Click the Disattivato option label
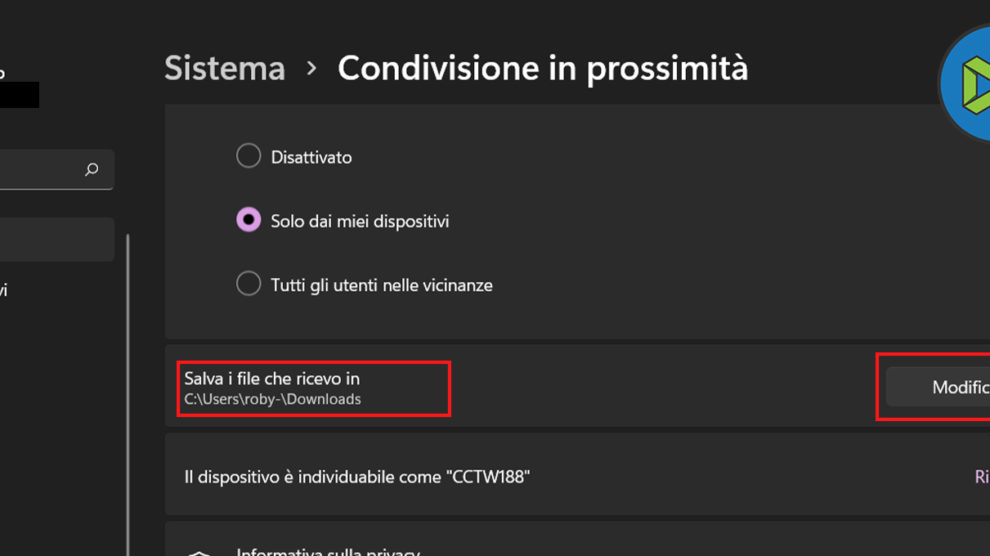Viewport: 990px width, 556px height. click(311, 157)
